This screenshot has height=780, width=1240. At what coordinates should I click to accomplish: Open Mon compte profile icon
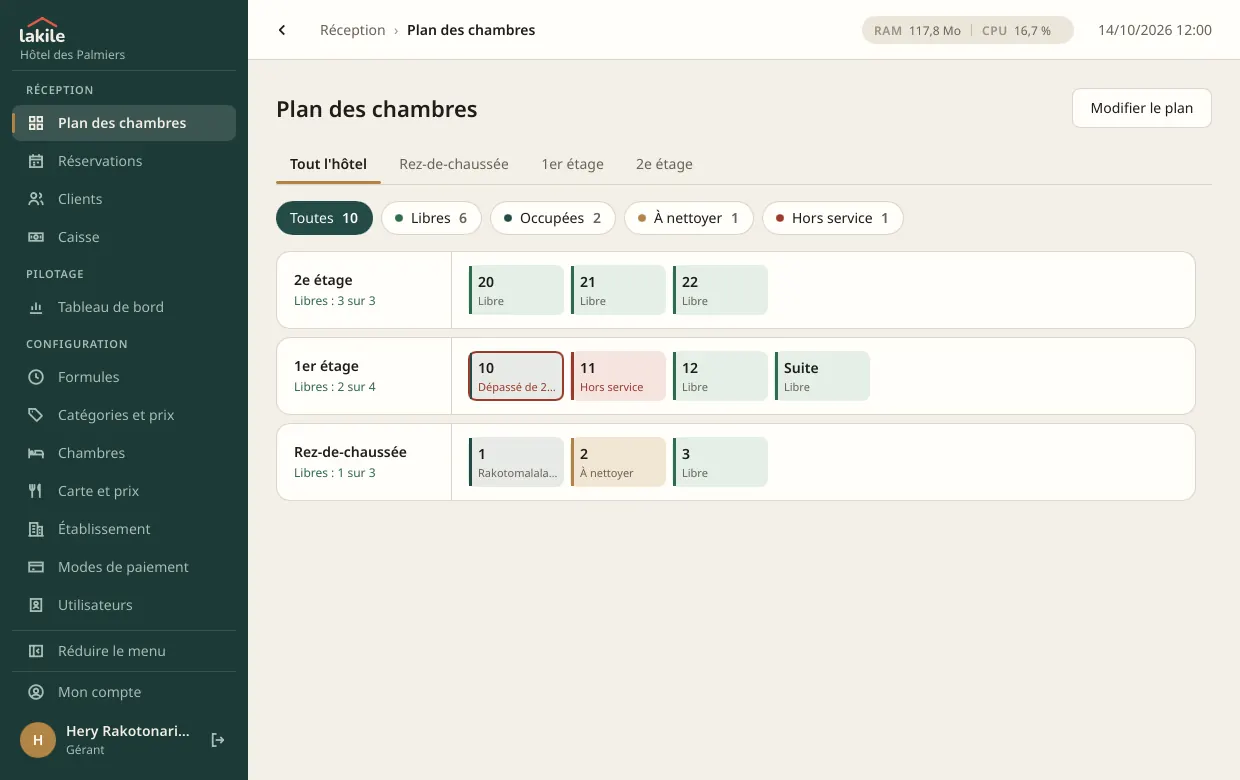[x=36, y=692]
